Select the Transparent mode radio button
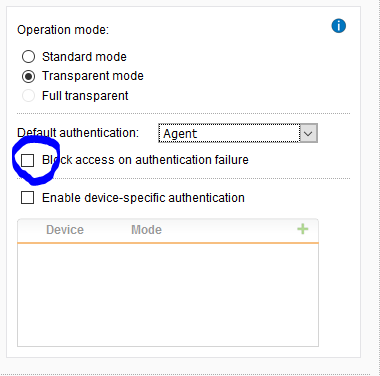The width and height of the screenshot is (380, 376). tap(28, 76)
